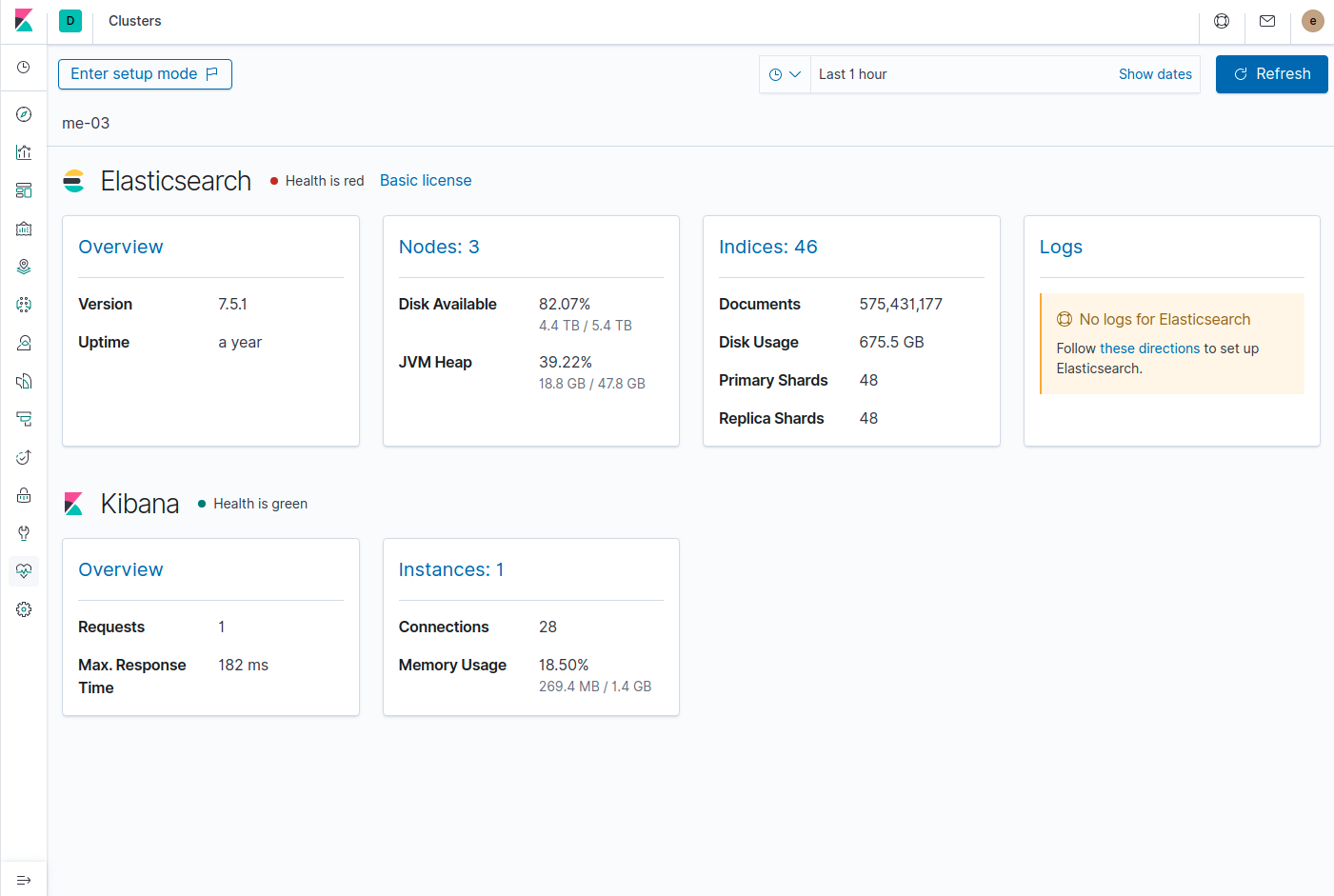This screenshot has height=896, width=1334.
Task: Click Enter setup mode button
Action: click(x=145, y=74)
